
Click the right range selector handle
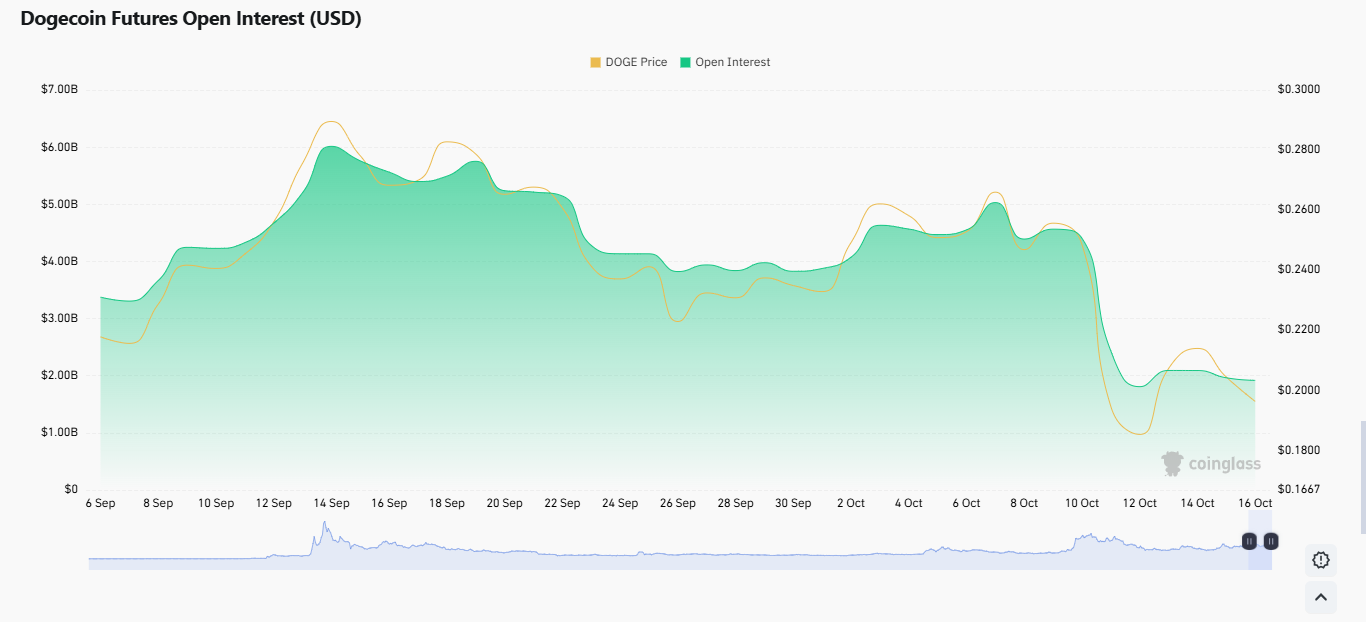[x=1271, y=541]
